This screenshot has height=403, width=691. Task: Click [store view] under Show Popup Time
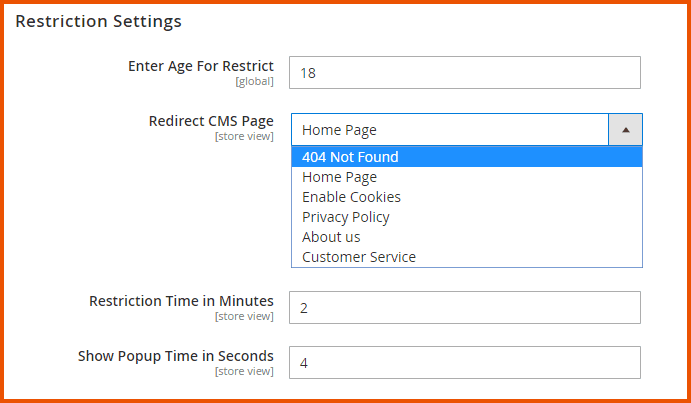(244, 371)
